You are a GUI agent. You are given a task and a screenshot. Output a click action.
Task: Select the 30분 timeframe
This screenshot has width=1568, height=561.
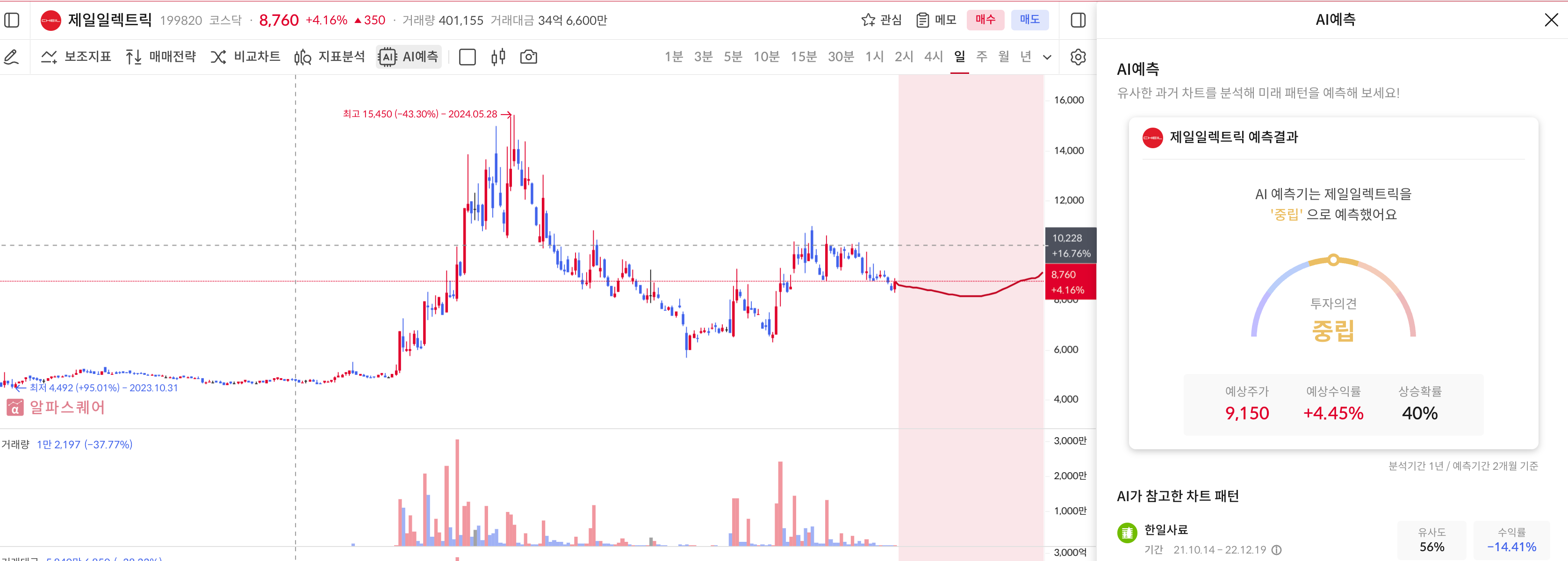[841, 57]
